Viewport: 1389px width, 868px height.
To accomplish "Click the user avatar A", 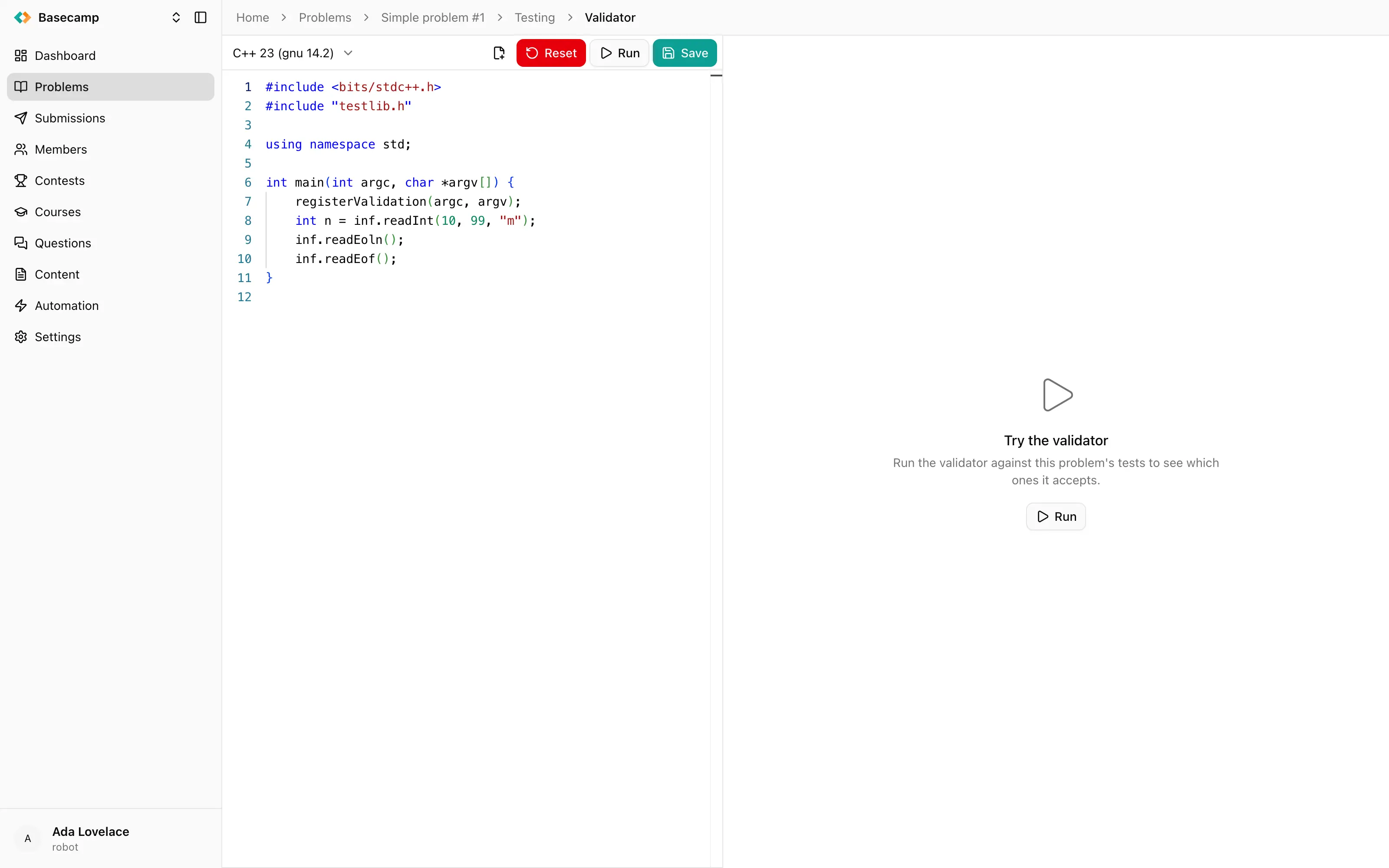I will [27, 839].
